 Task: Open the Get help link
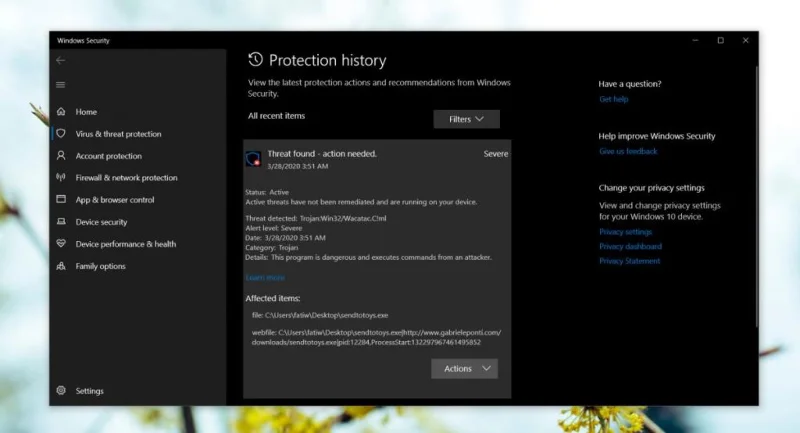pyautogui.click(x=614, y=99)
